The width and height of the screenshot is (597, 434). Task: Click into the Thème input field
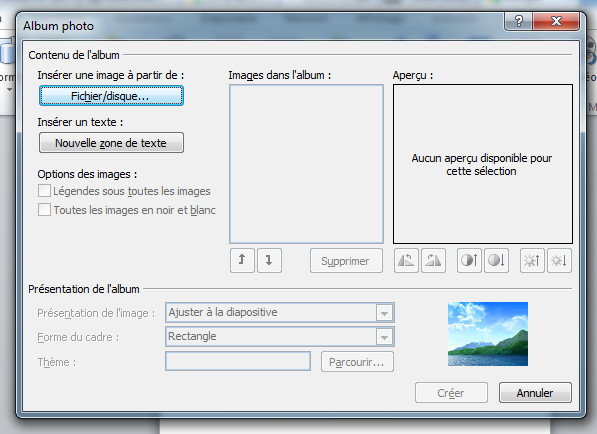tap(238, 361)
